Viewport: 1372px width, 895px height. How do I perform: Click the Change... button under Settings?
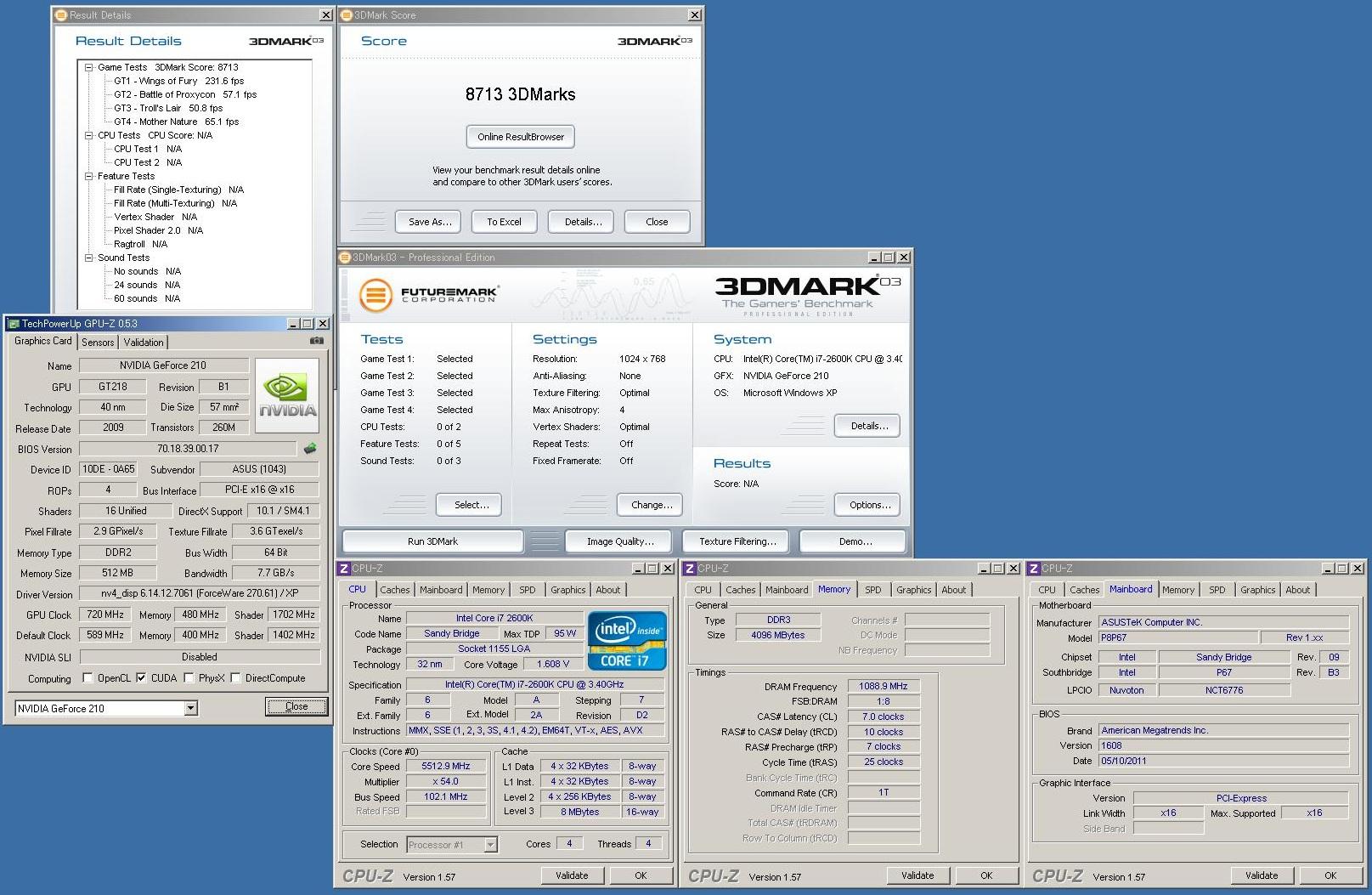click(652, 505)
